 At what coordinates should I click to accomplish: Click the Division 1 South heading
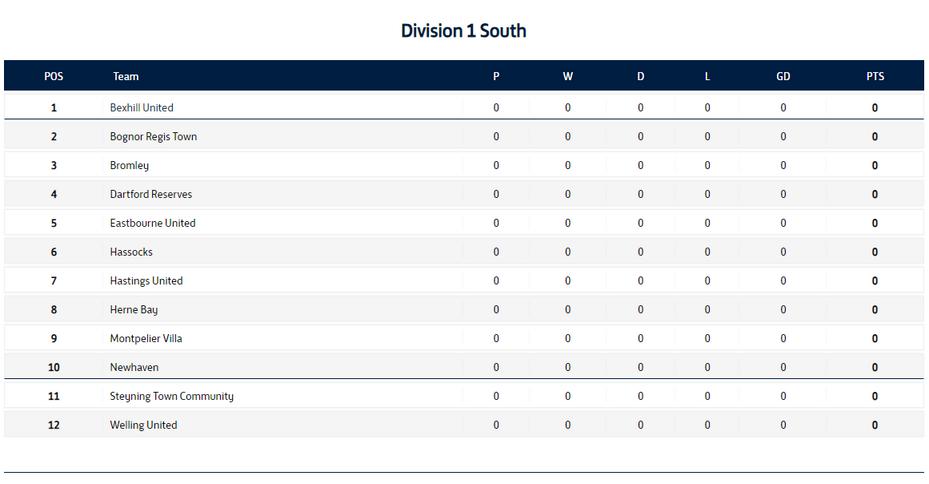tap(464, 31)
